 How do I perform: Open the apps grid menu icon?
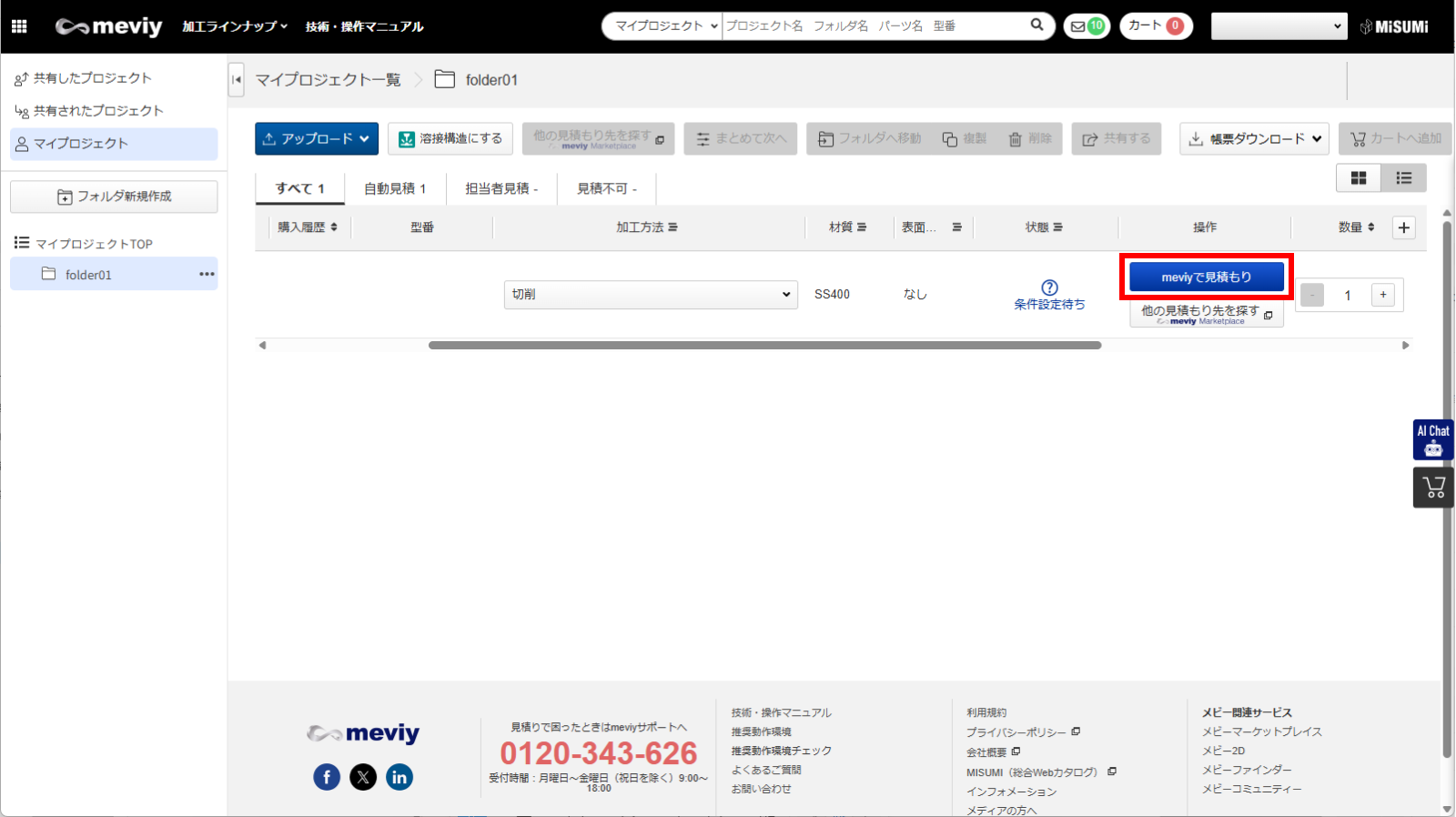click(19, 26)
